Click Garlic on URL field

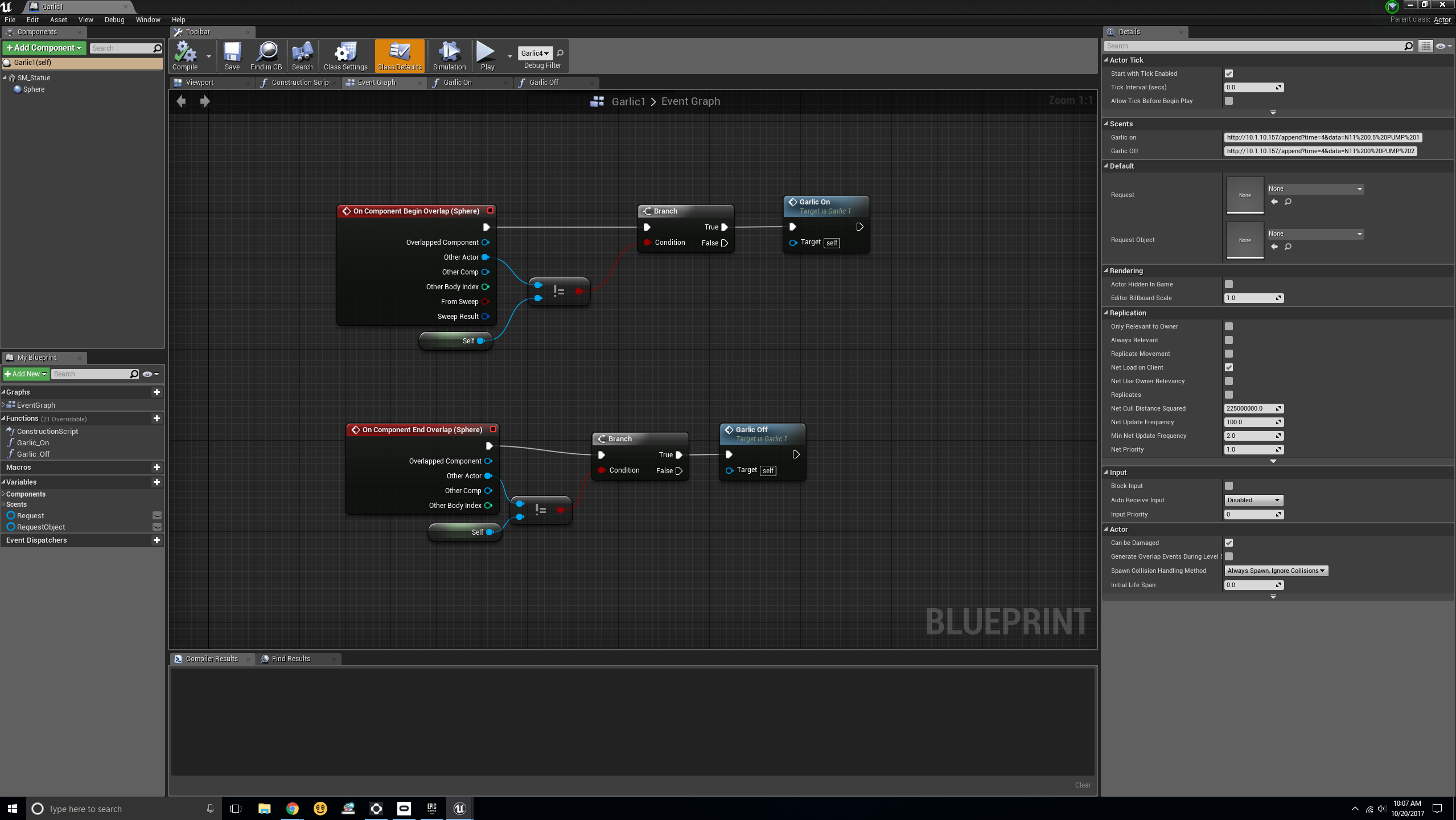coord(1323,137)
